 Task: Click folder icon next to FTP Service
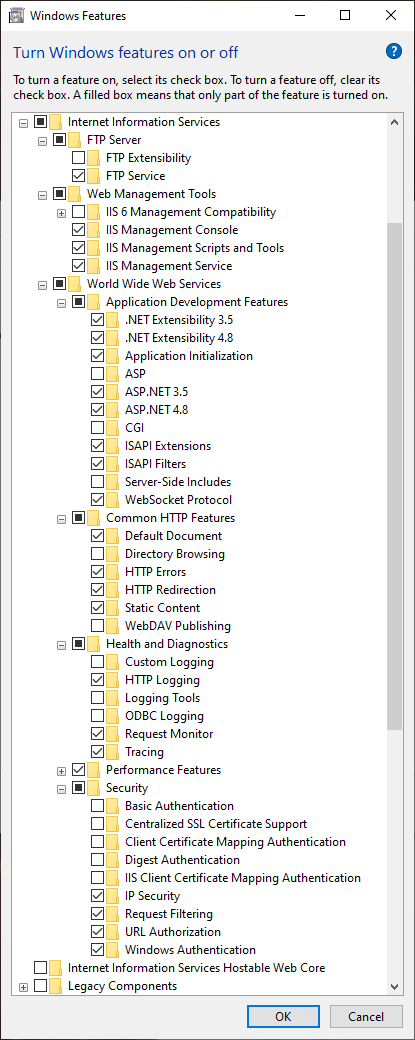click(x=93, y=176)
